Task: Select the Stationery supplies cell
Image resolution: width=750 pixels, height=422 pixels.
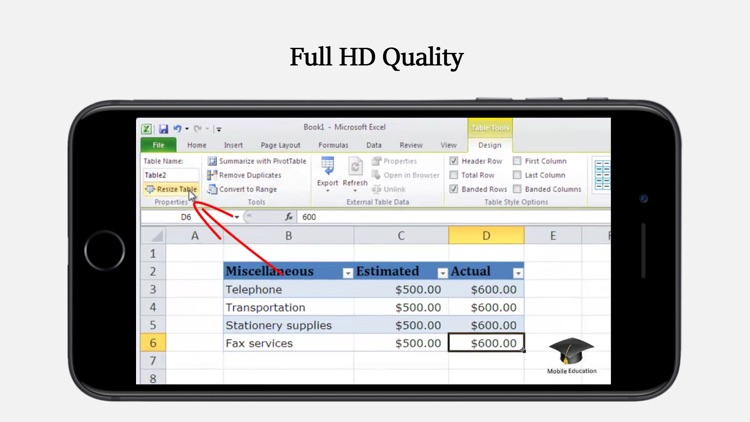Action: [x=288, y=325]
